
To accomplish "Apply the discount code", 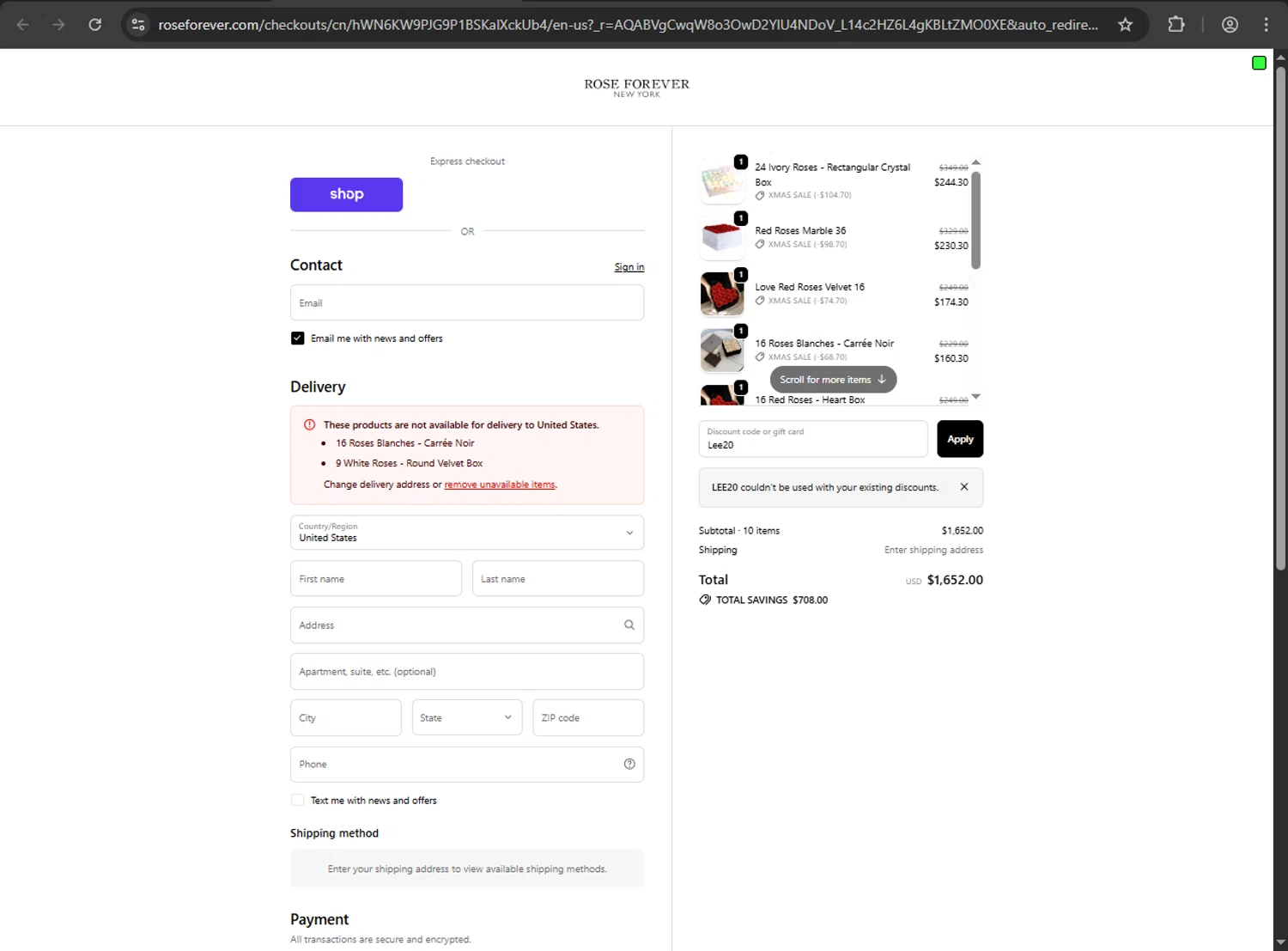I will pyautogui.click(x=960, y=439).
